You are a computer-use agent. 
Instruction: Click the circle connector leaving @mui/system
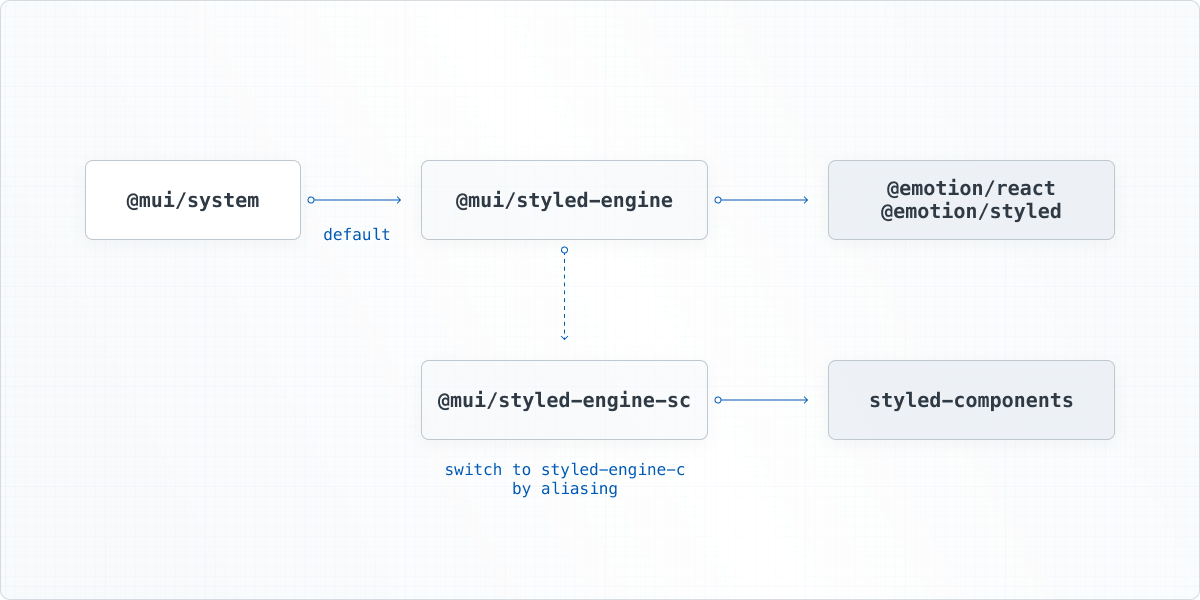click(x=310, y=199)
